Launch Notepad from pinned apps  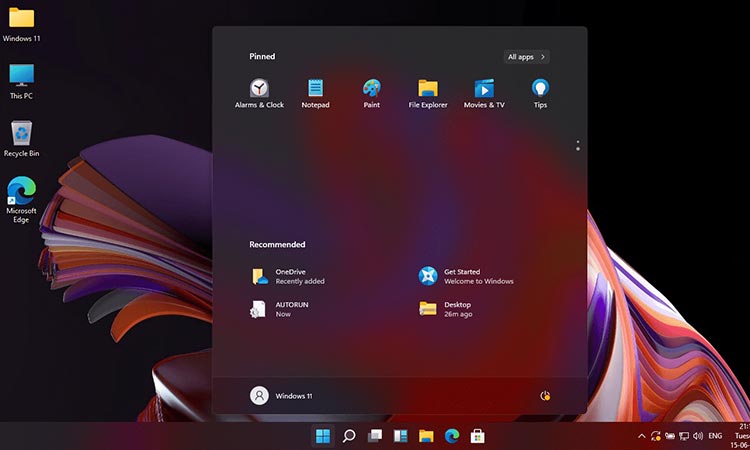(315, 94)
